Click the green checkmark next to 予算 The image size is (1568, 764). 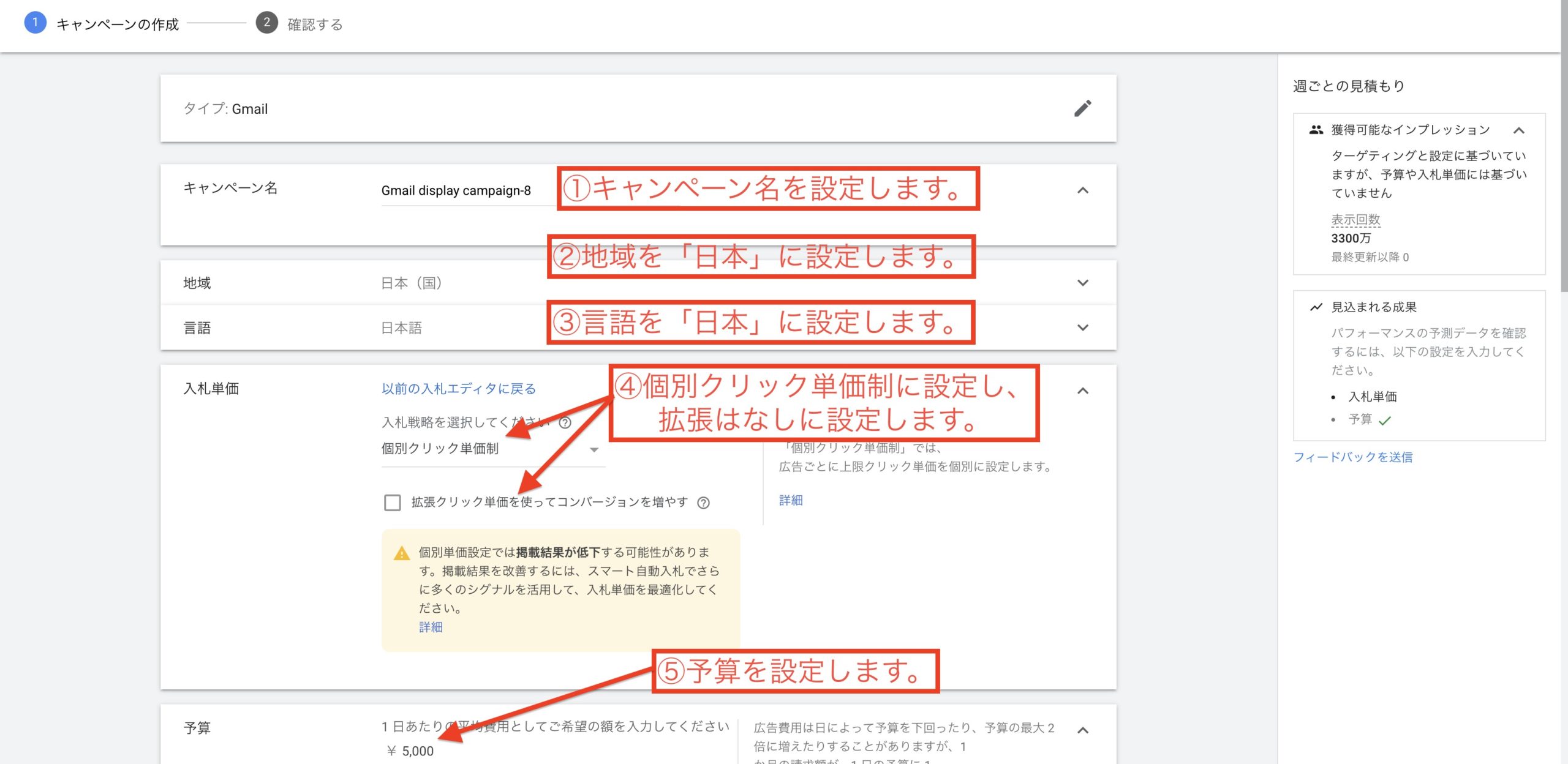pyautogui.click(x=1385, y=421)
